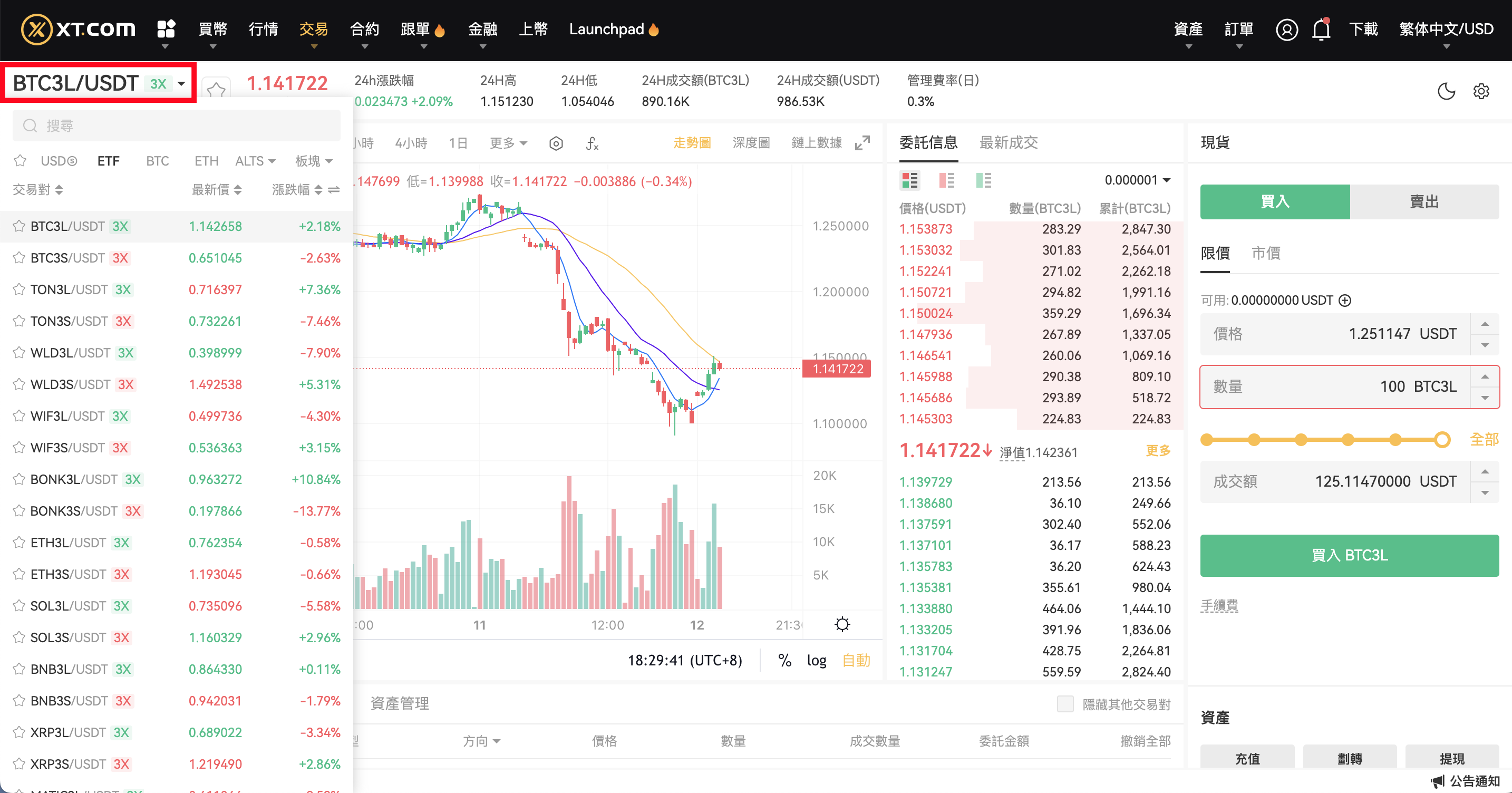Open the apps grid menu icon

(x=166, y=29)
